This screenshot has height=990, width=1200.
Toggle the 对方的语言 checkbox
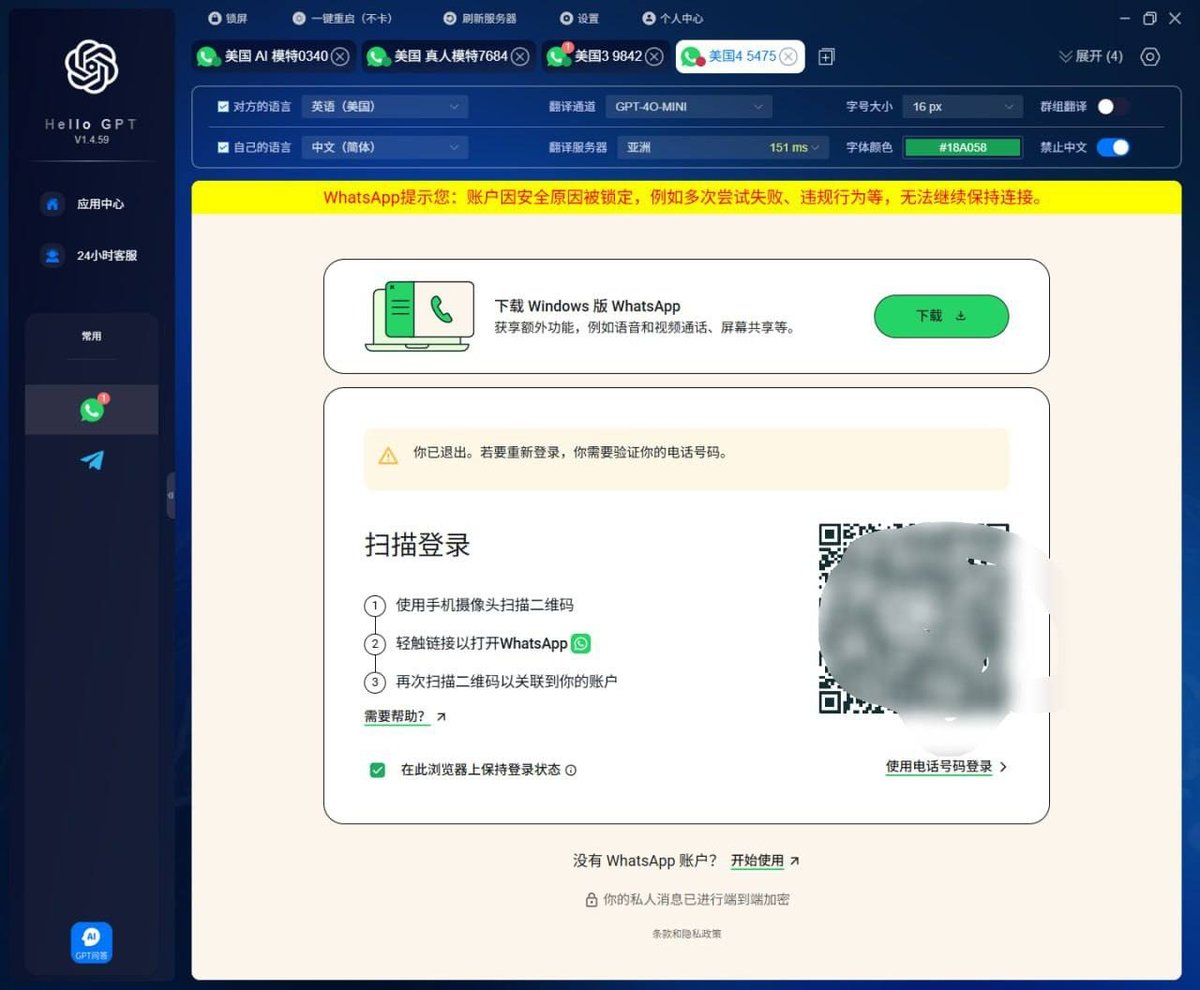click(223, 106)
